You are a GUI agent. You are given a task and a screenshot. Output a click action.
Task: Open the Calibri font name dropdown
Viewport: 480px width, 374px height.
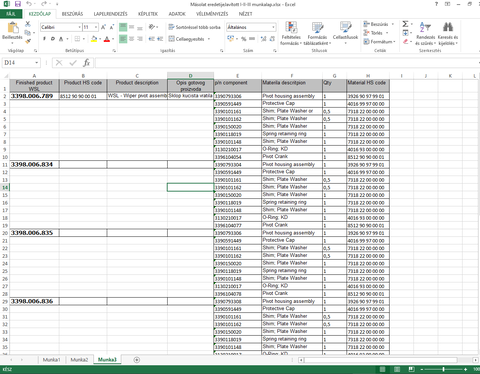pos(80,27)
